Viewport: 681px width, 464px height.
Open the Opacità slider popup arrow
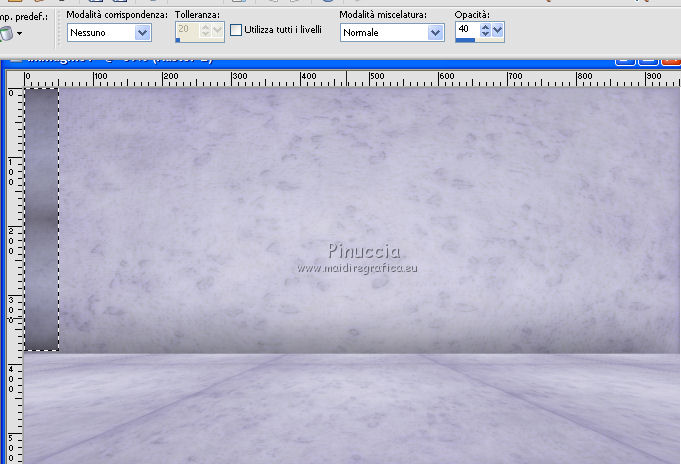498,31
